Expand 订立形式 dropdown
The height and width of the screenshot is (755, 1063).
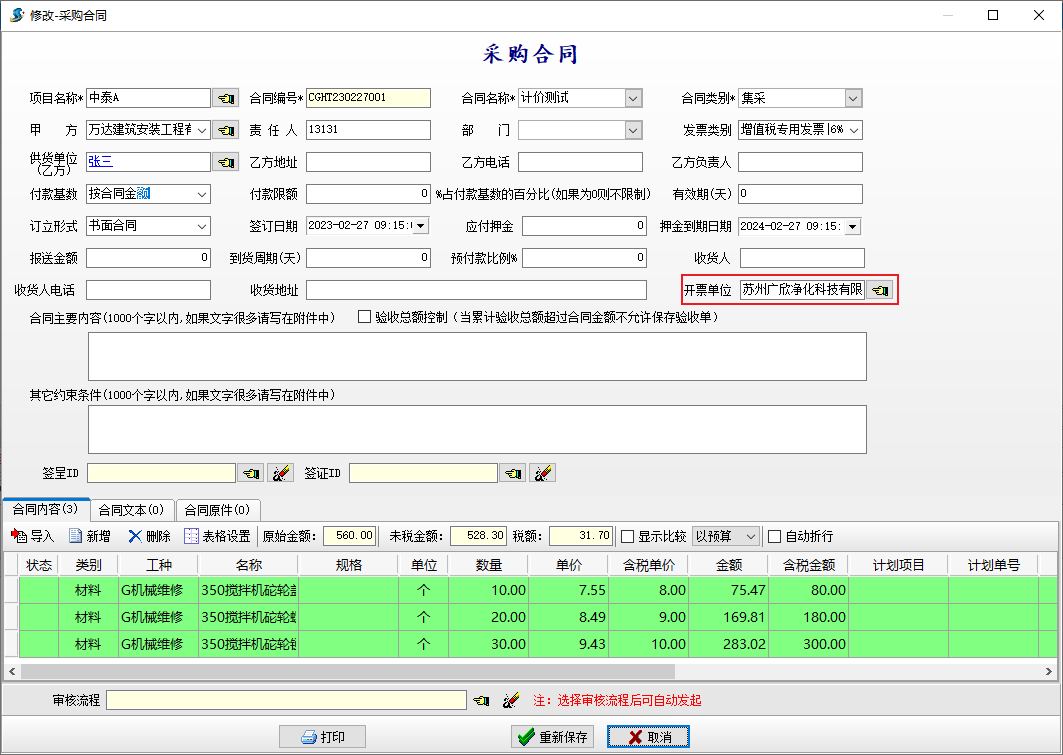[201, 226]
